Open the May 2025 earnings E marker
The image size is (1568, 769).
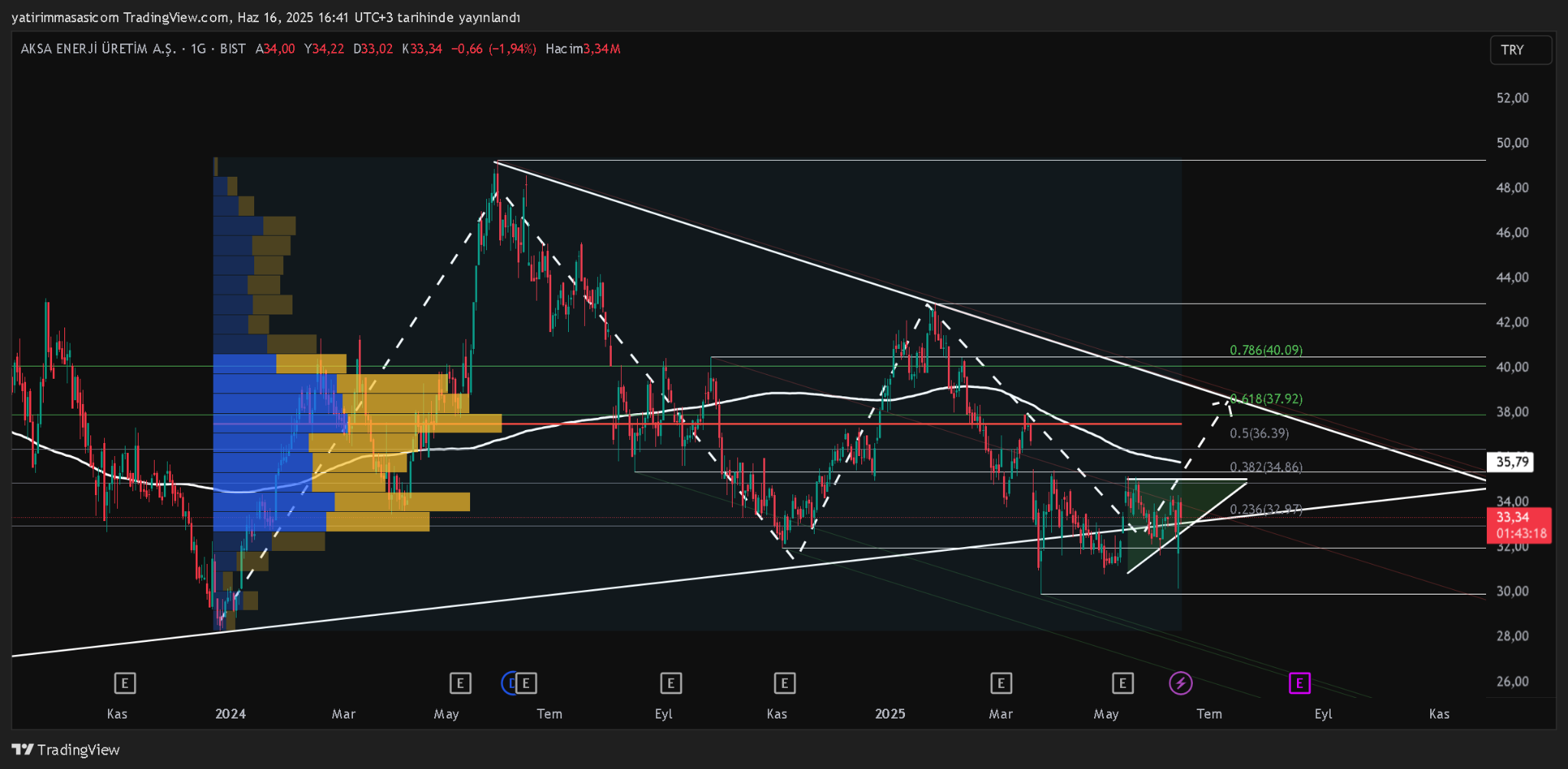(1122, 683)
